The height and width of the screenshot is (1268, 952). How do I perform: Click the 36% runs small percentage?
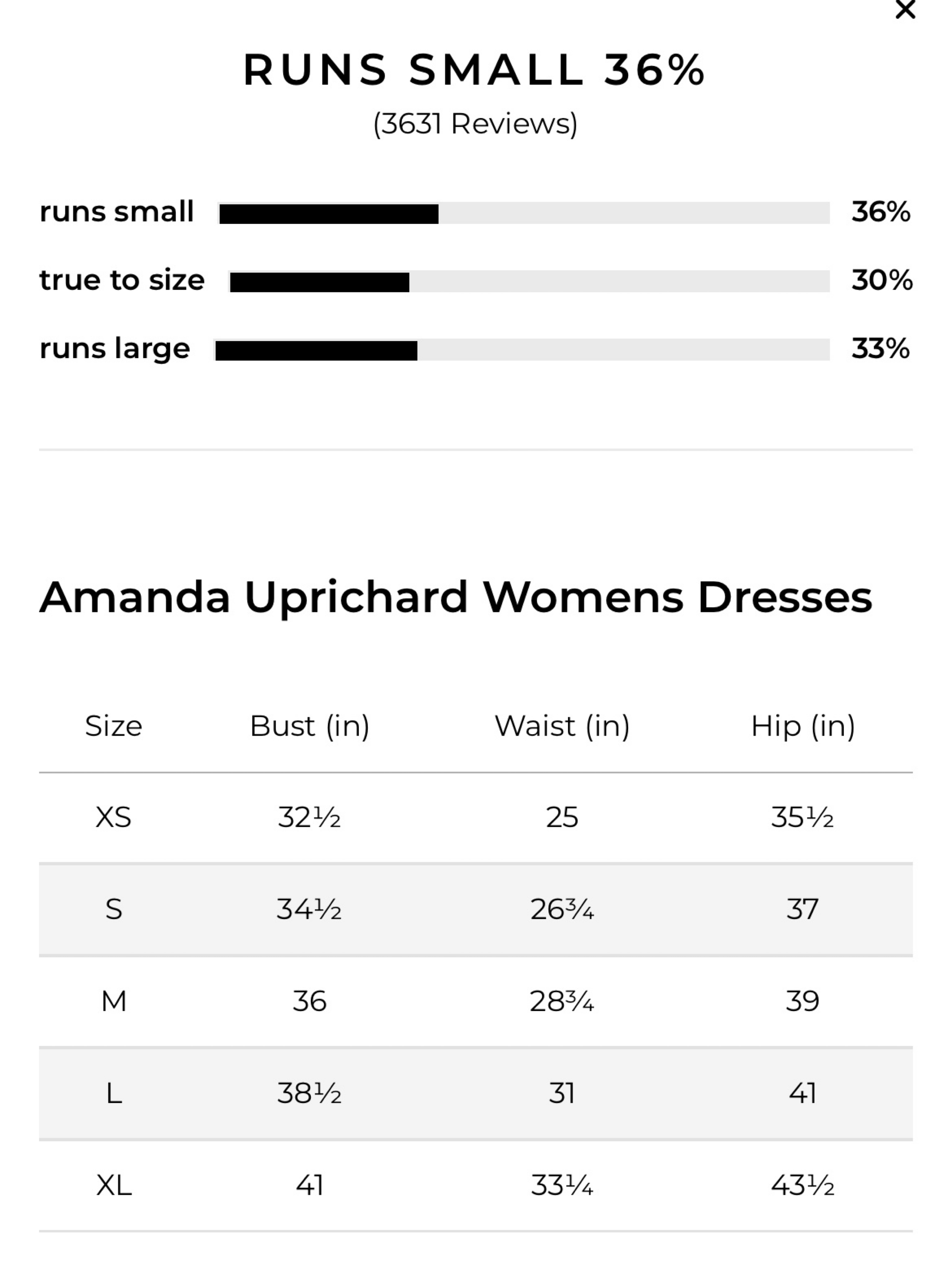tap(880, 212)
